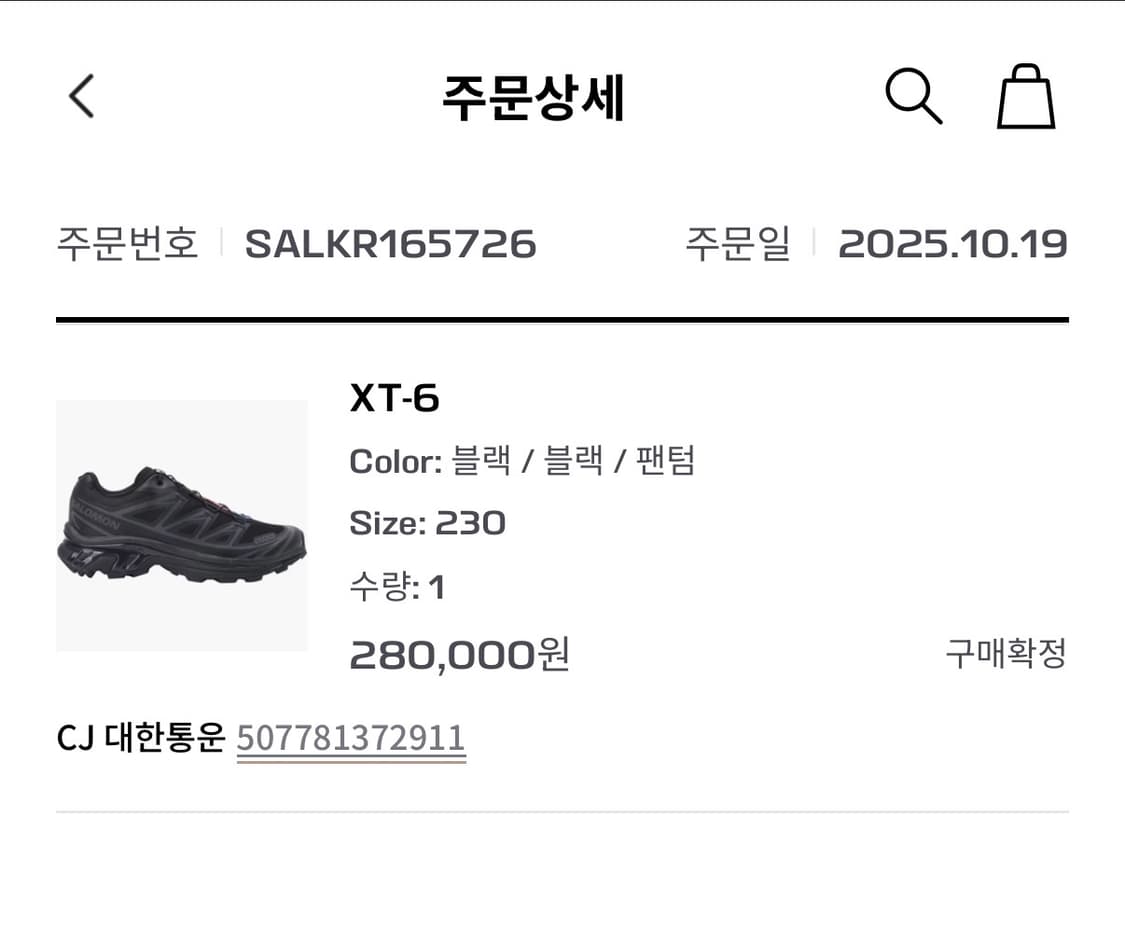Click the 280,000원 price
The width and height of the screenshot is (1125, 940).
click(459, 655)
